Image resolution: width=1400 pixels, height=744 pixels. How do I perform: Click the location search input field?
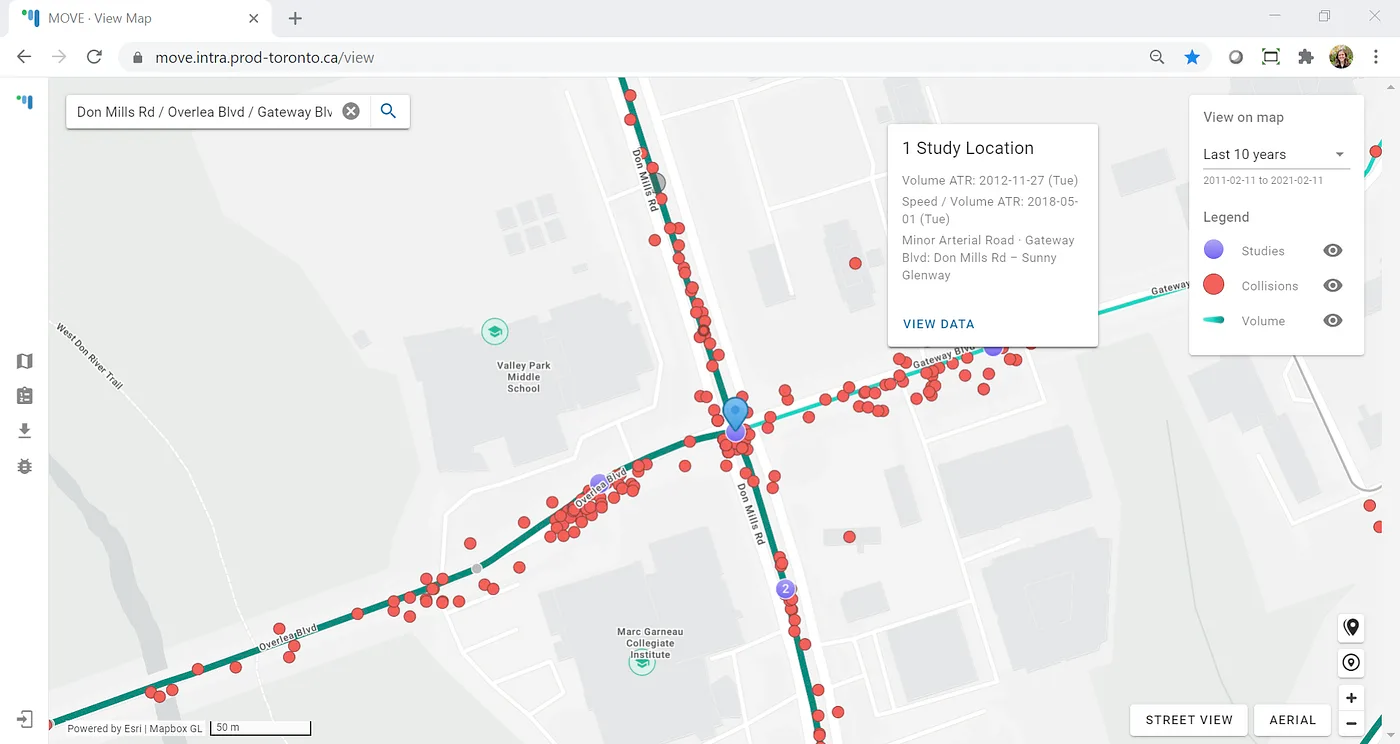[205, 111]
